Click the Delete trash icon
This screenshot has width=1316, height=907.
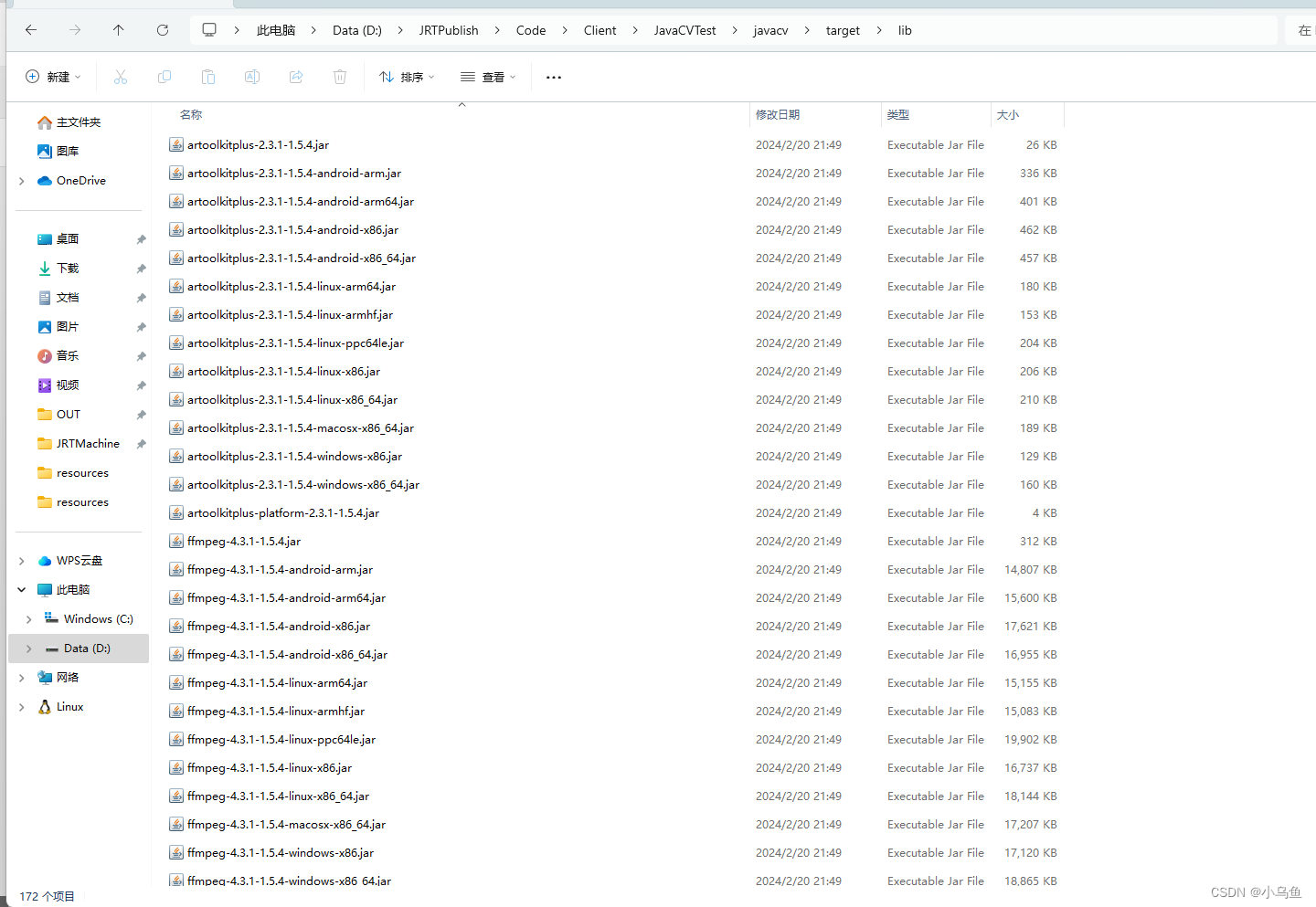click(340, 77)
